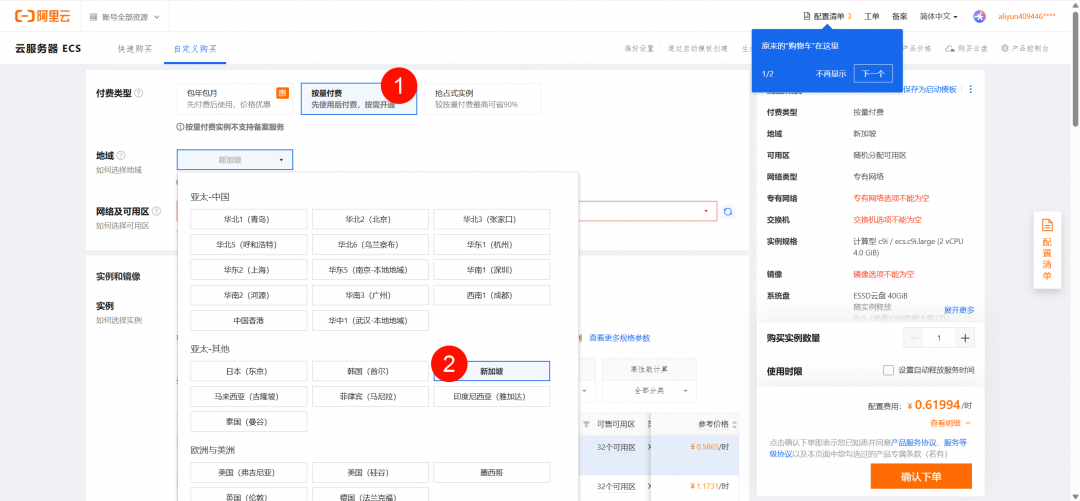Open 备案 in the top menu
The width and height of the screenshot is (1080, 501).
click(x=900, y=16)
